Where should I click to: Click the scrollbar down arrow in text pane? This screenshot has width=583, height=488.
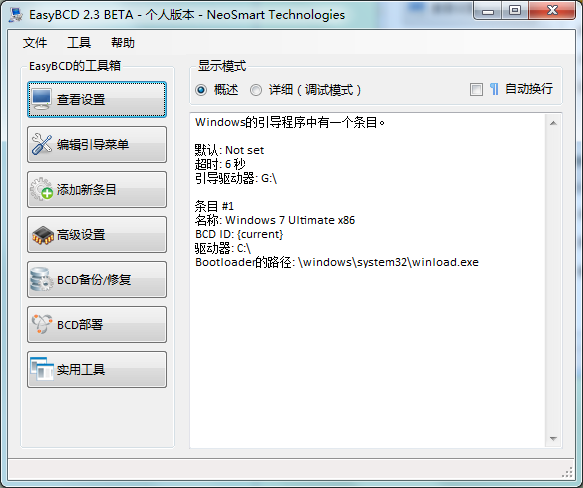click(x=553, y=439)
